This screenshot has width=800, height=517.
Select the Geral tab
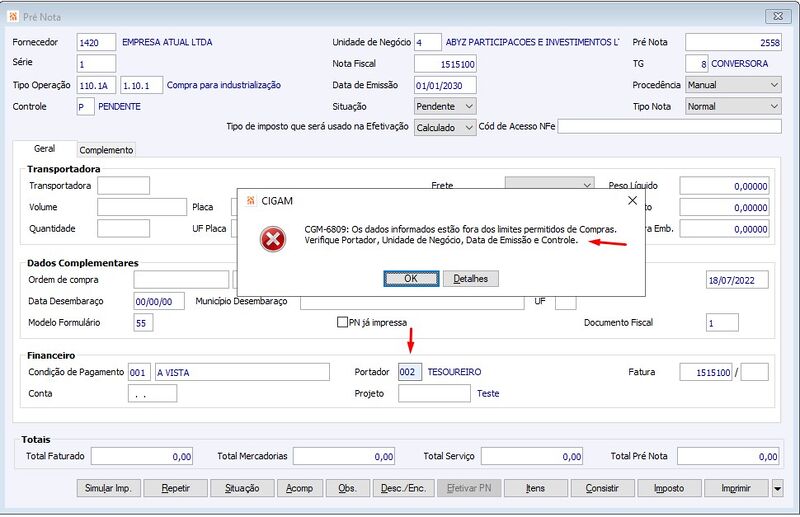pyautogui.click(x=44, y=149)
